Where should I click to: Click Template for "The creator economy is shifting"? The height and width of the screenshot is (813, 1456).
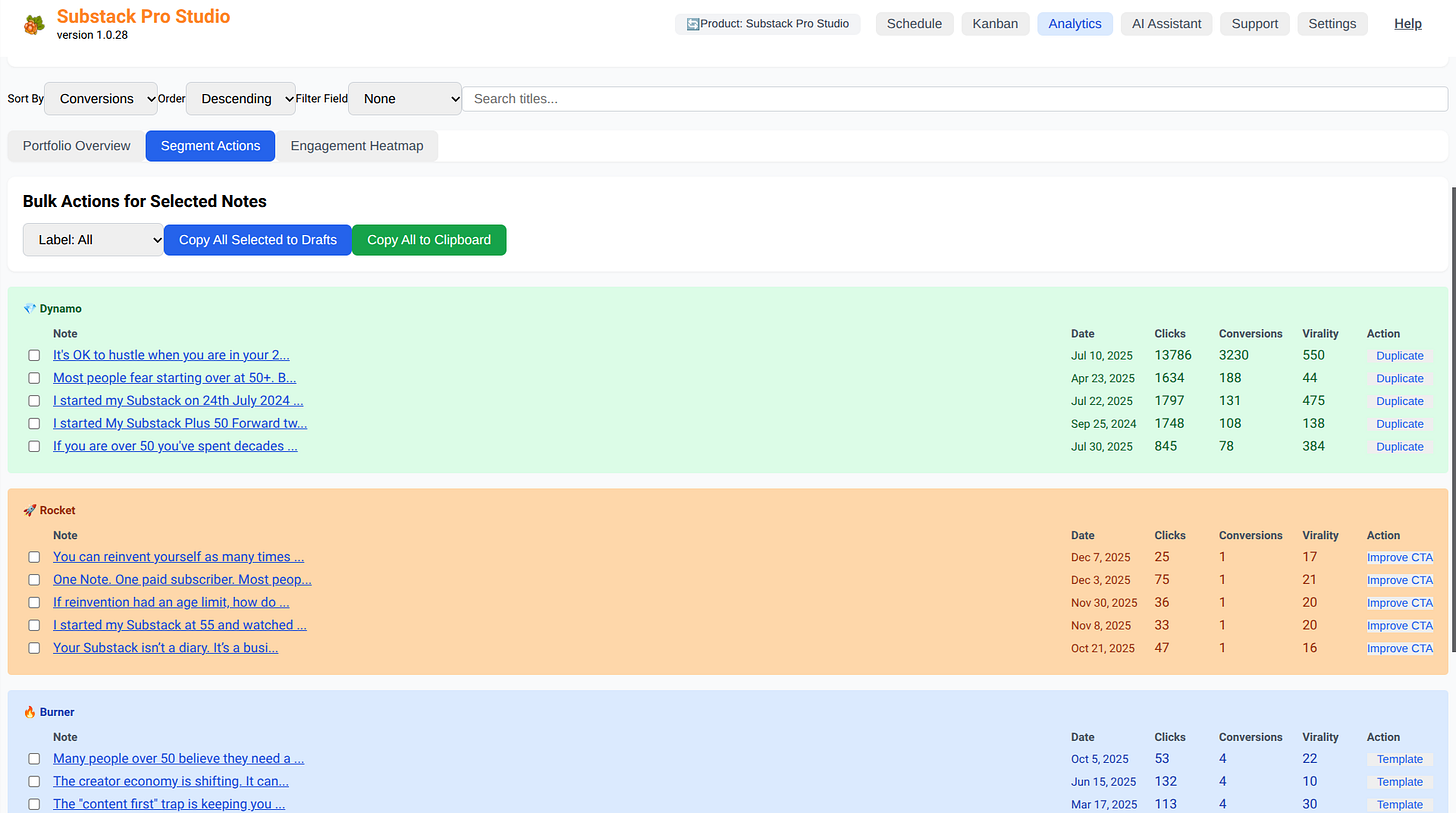[x=1400, y=782]
